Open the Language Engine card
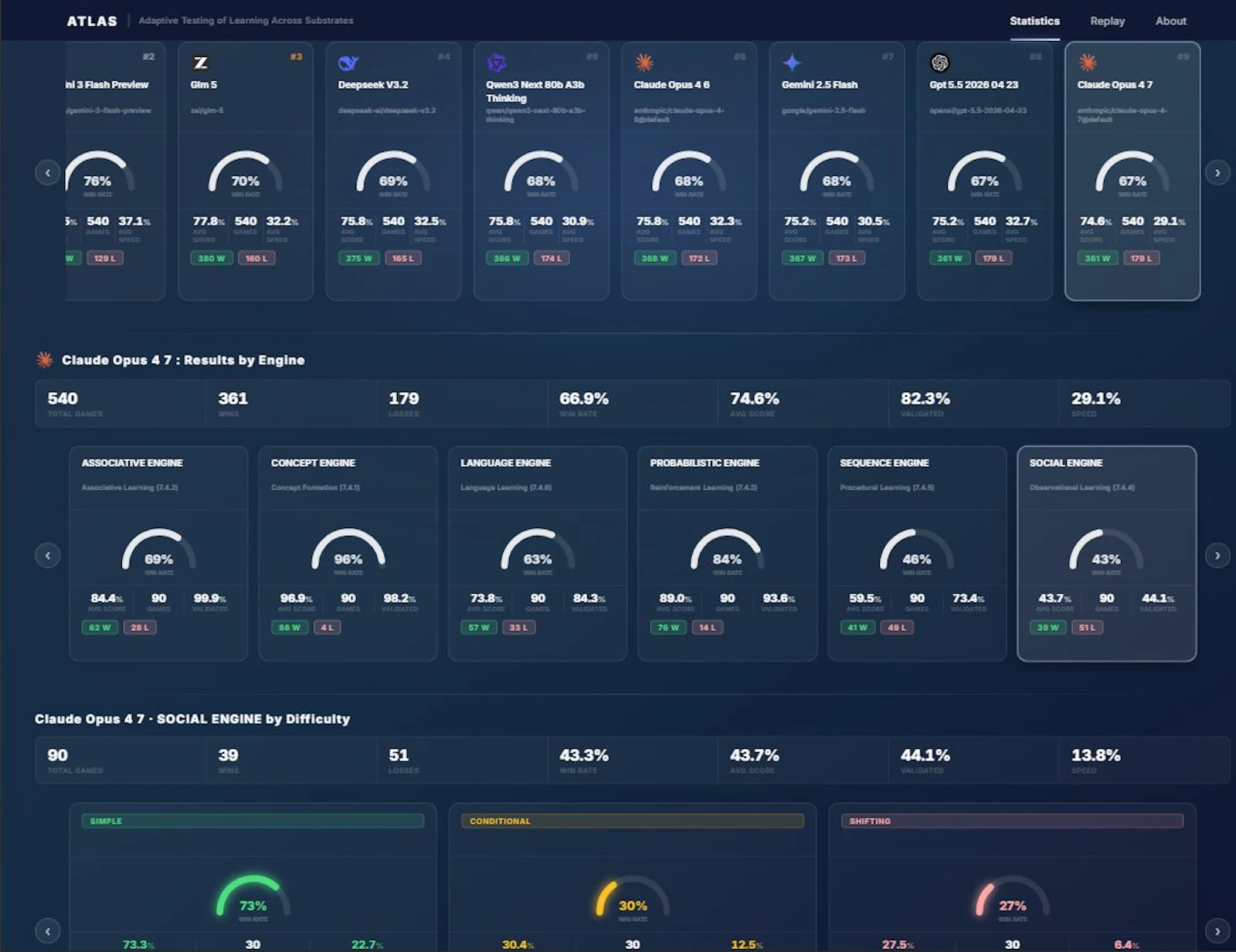This screenshot has width=1236, height=952. tap(538, 554)
